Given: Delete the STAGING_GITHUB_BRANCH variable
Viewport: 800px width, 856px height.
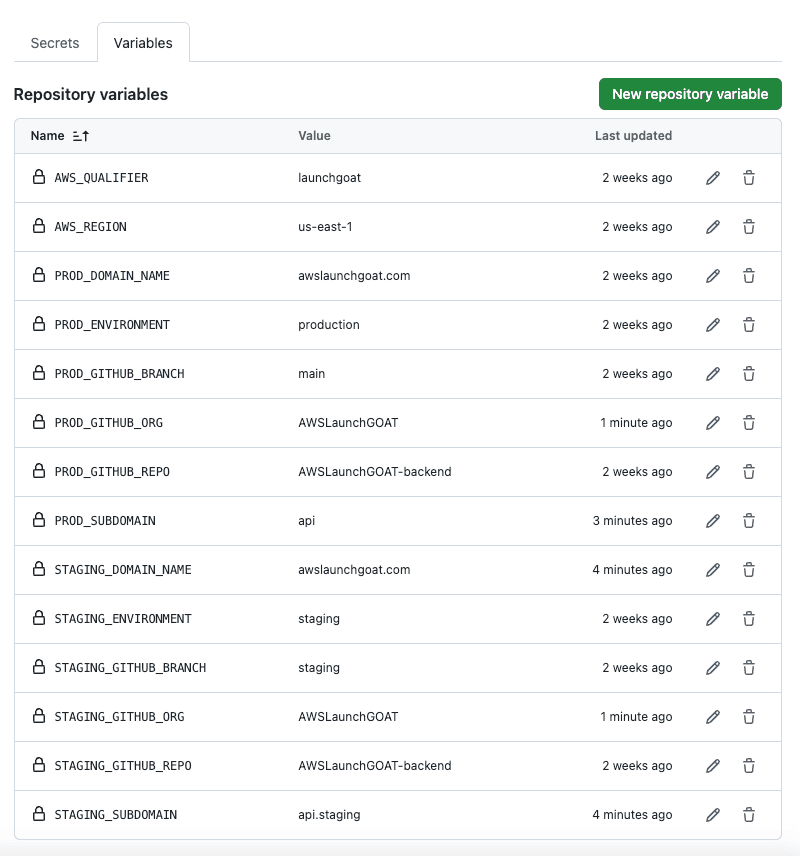Looking at the screenshot, I should pyautogui.click(x=749, y=668).
